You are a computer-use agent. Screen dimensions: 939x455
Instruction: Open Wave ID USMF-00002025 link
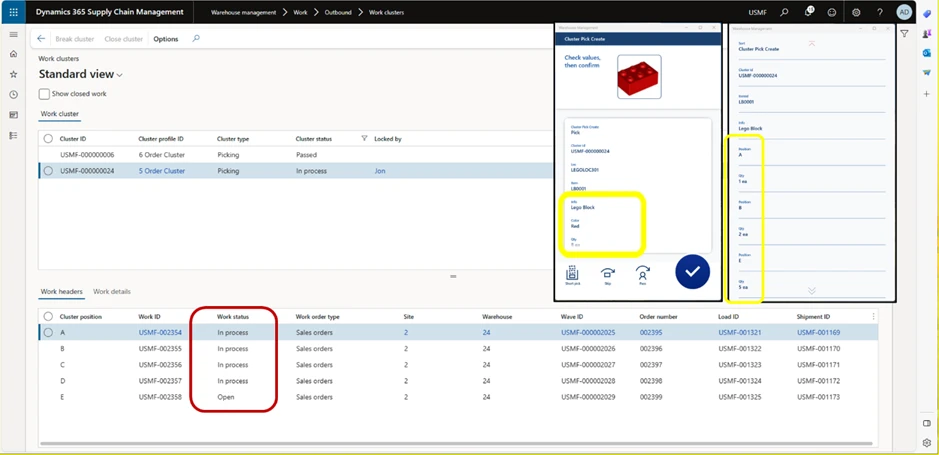pos(588,333)
